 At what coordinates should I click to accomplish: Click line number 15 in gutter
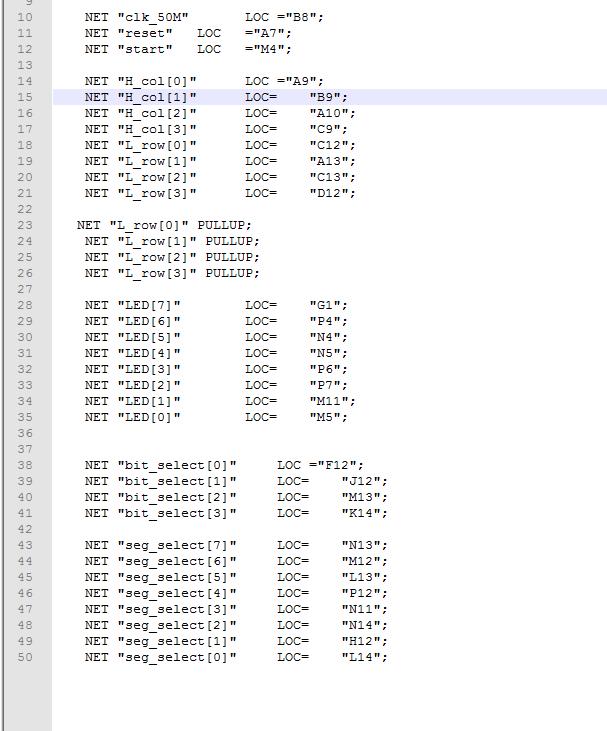pyautogui.click(x=25, y=97)
